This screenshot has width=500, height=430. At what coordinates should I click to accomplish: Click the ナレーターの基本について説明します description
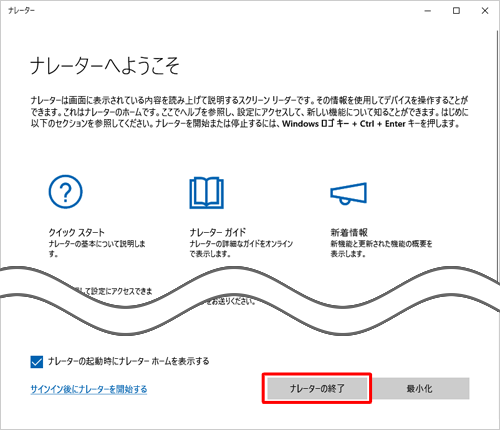[x=97, y=249]
